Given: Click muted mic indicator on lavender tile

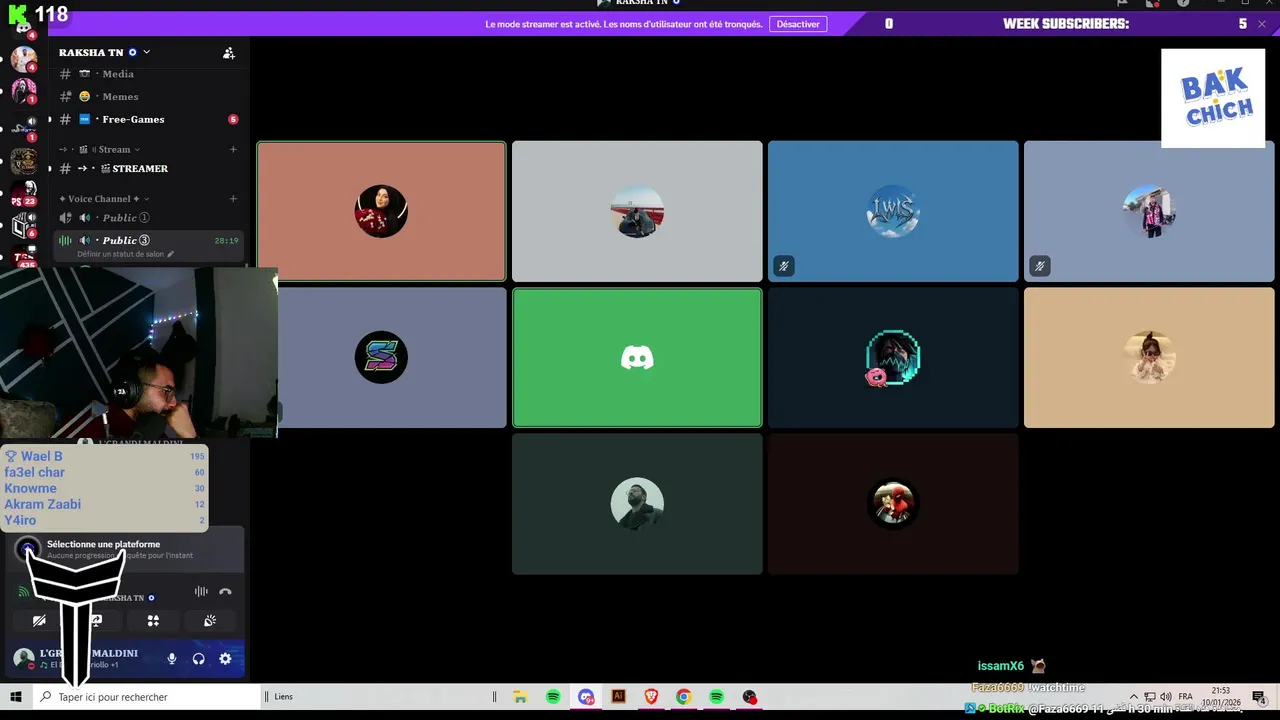Looking at the screenshot, I should pos(1040,266).
